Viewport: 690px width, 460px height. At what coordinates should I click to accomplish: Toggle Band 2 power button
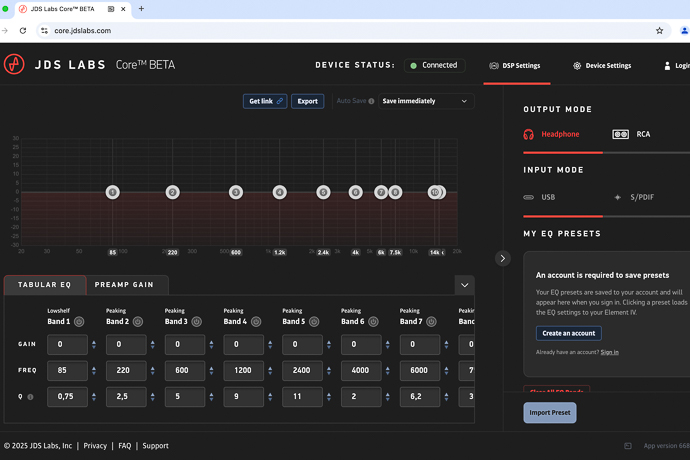(x=138, y=322)
